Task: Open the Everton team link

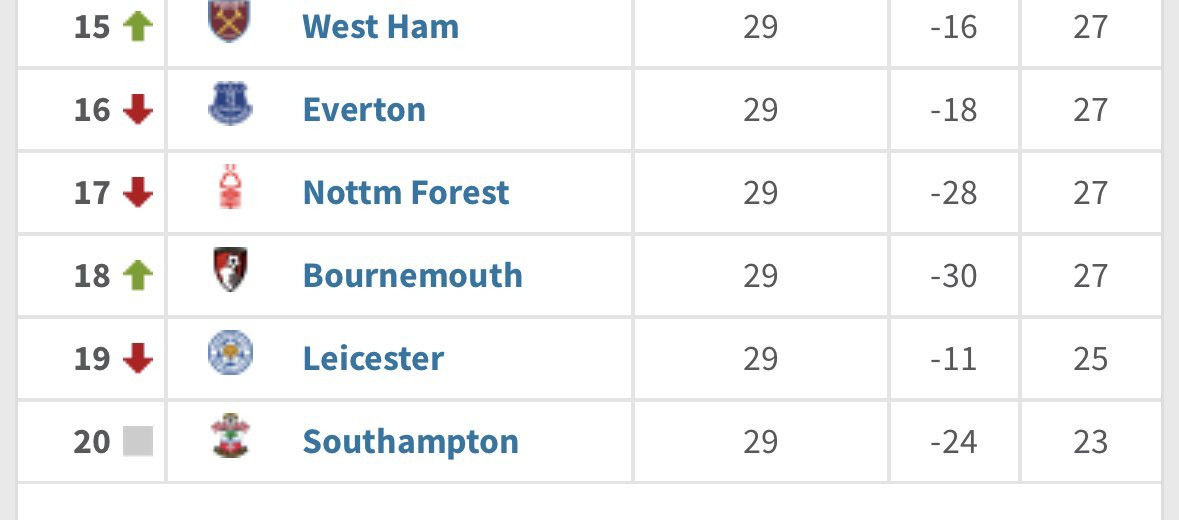Action: [x=364, y=110]
